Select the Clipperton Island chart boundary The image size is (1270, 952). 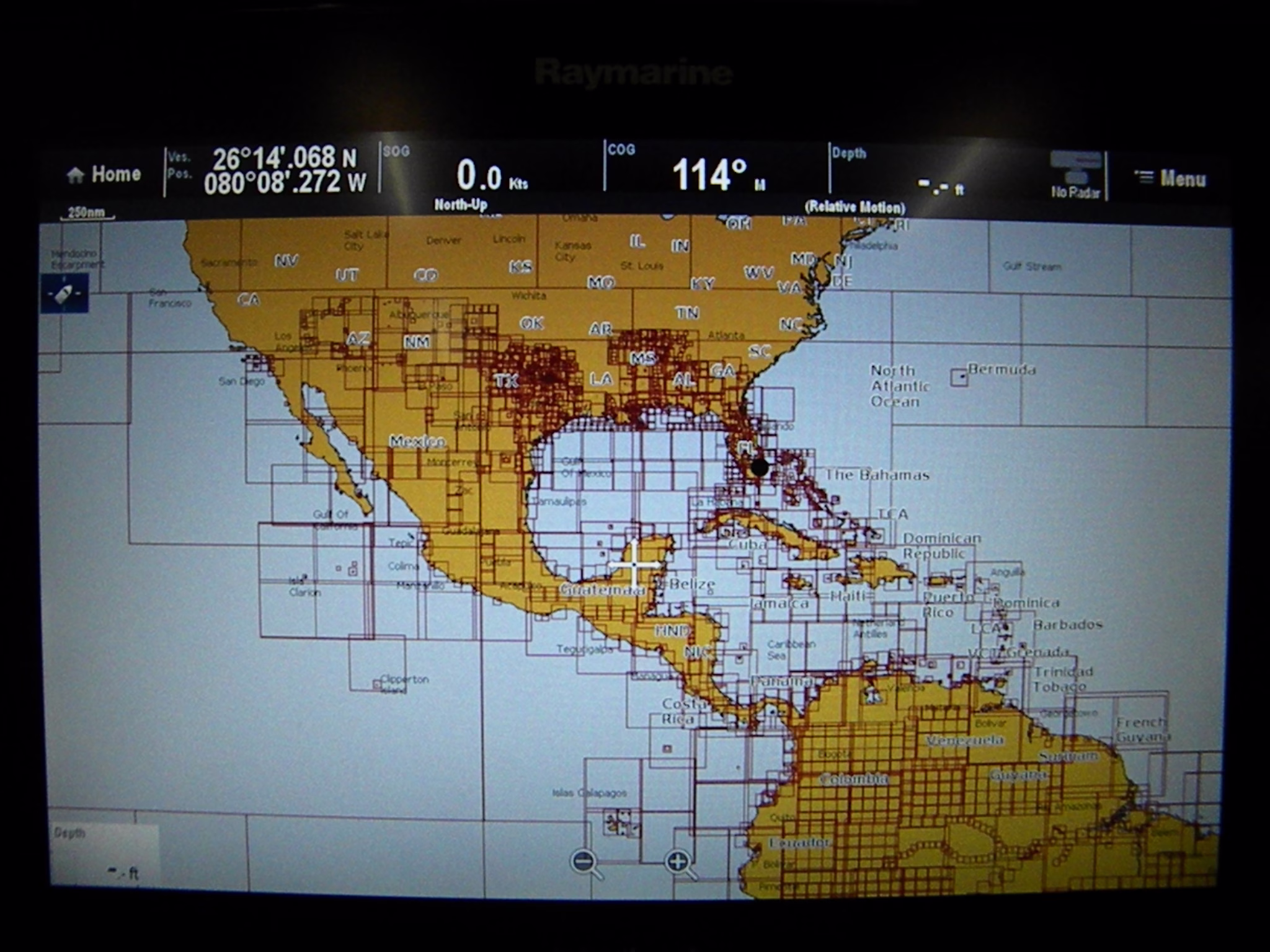pos(377,684)
